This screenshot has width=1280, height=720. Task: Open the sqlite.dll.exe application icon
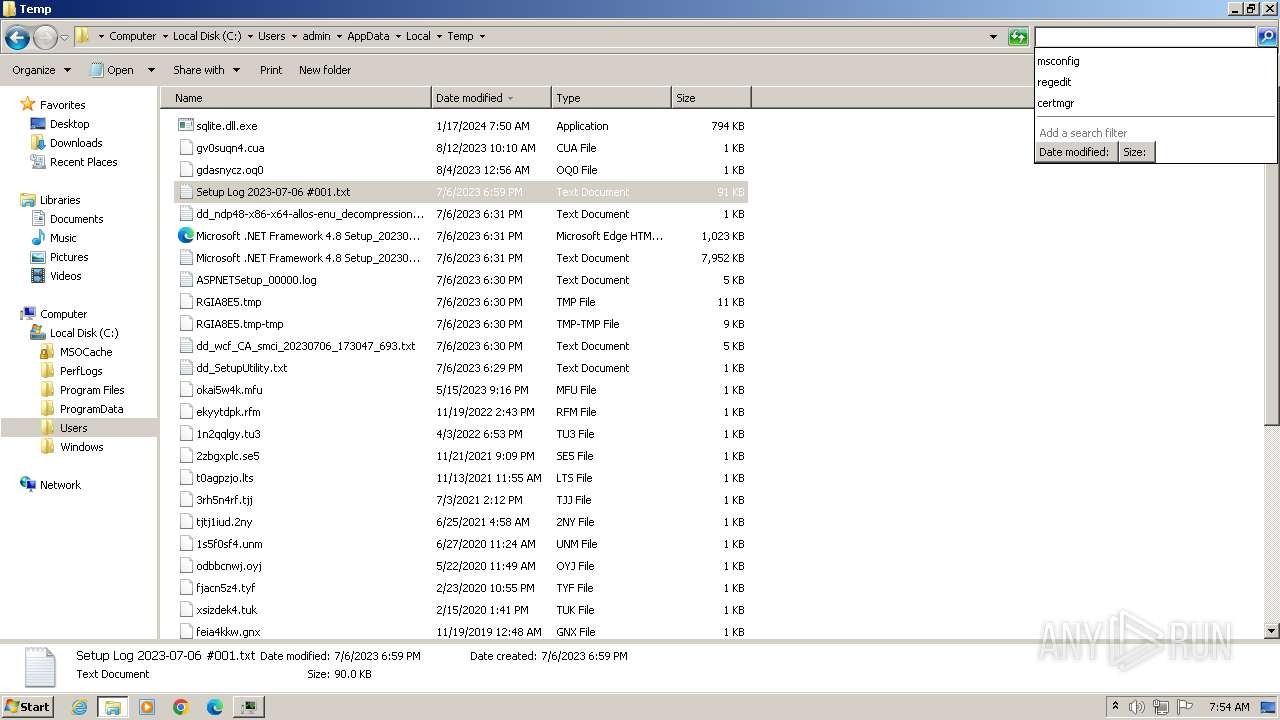[x=185, y=126]
